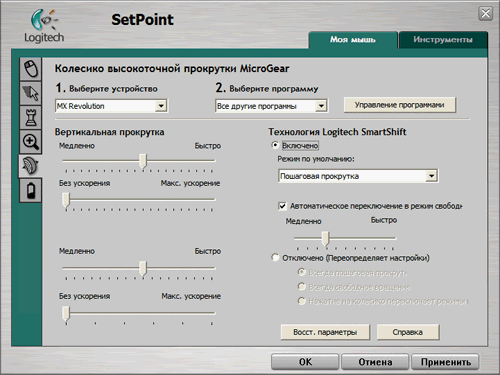Image resolution: width=500 pixels, height=375 pixels.
Task: Switch to the Инструменты tab
Action: [443, 40]
